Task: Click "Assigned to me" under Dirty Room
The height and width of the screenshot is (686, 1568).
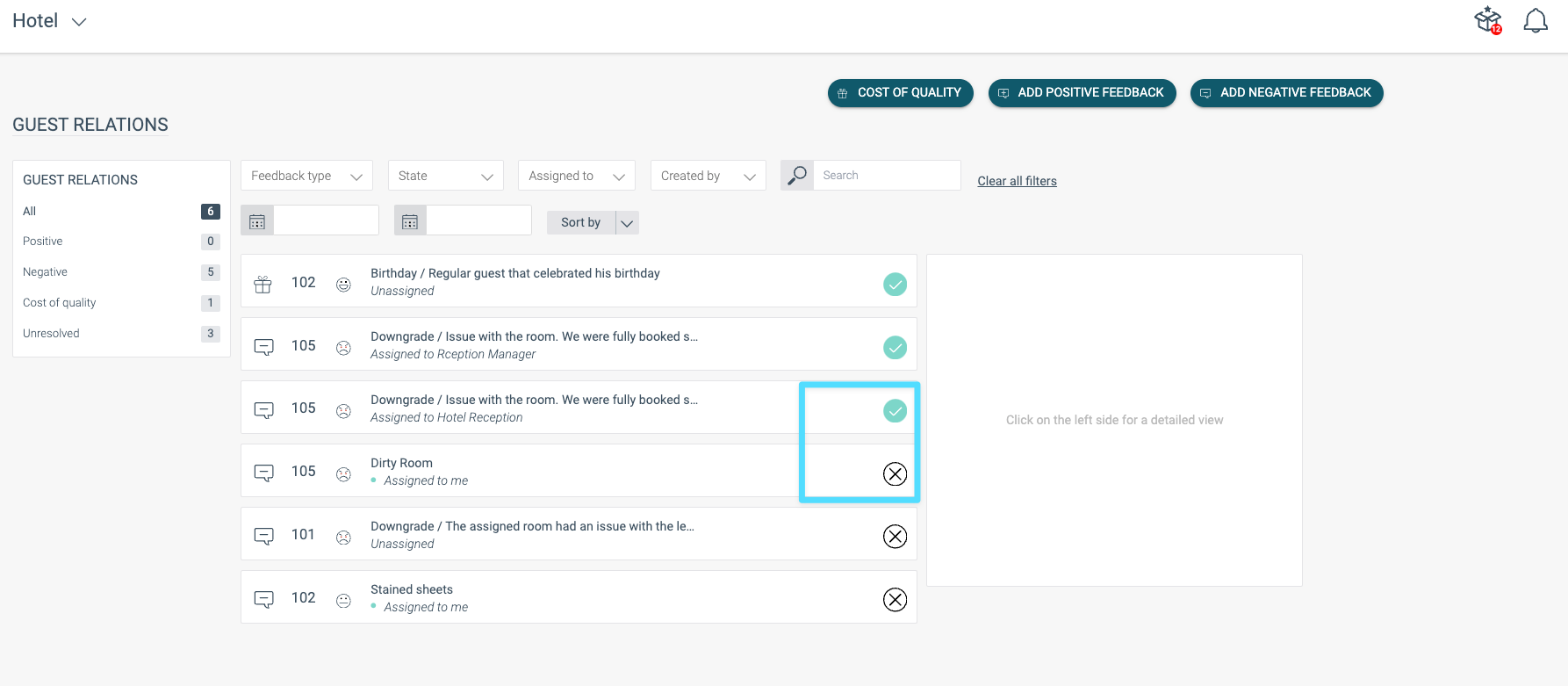Action: click(x=426, y=480)
